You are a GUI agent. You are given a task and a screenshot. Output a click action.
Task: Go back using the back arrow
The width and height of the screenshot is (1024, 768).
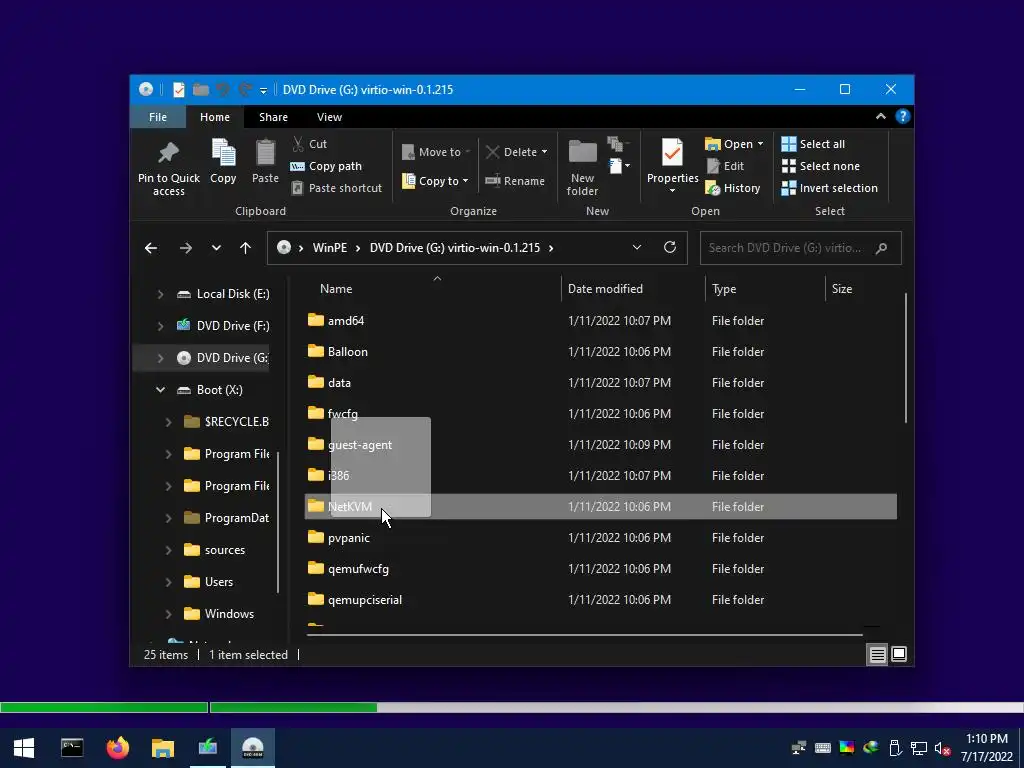click(151, 248)
